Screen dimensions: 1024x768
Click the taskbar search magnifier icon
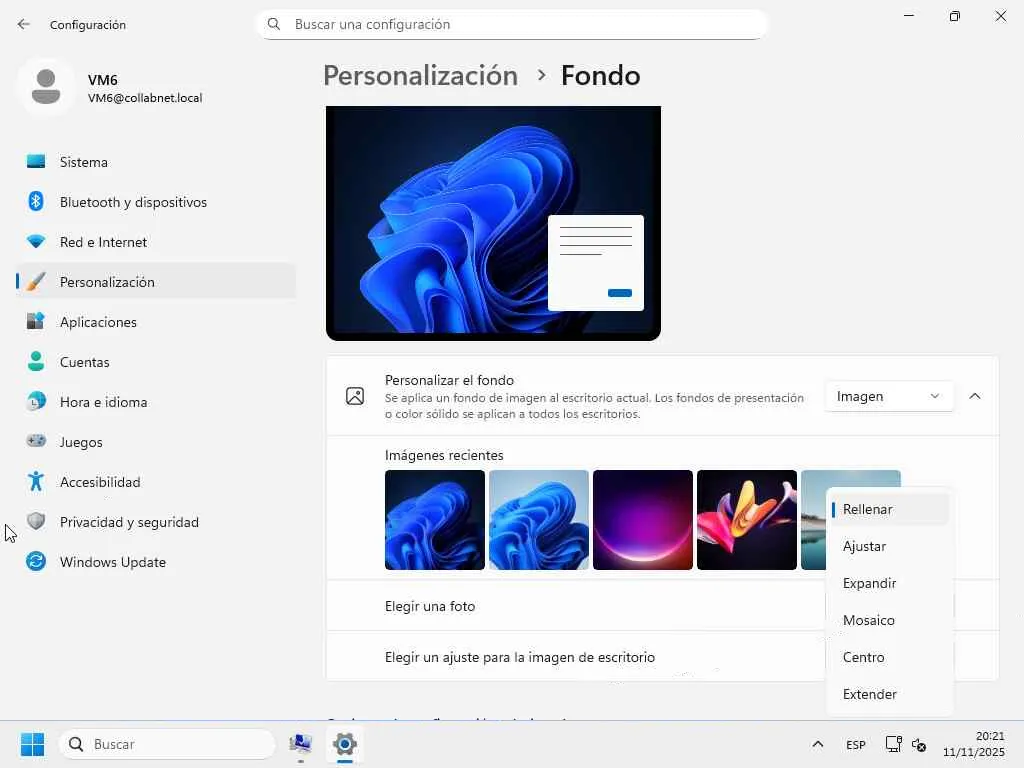(x=76, y=744)
